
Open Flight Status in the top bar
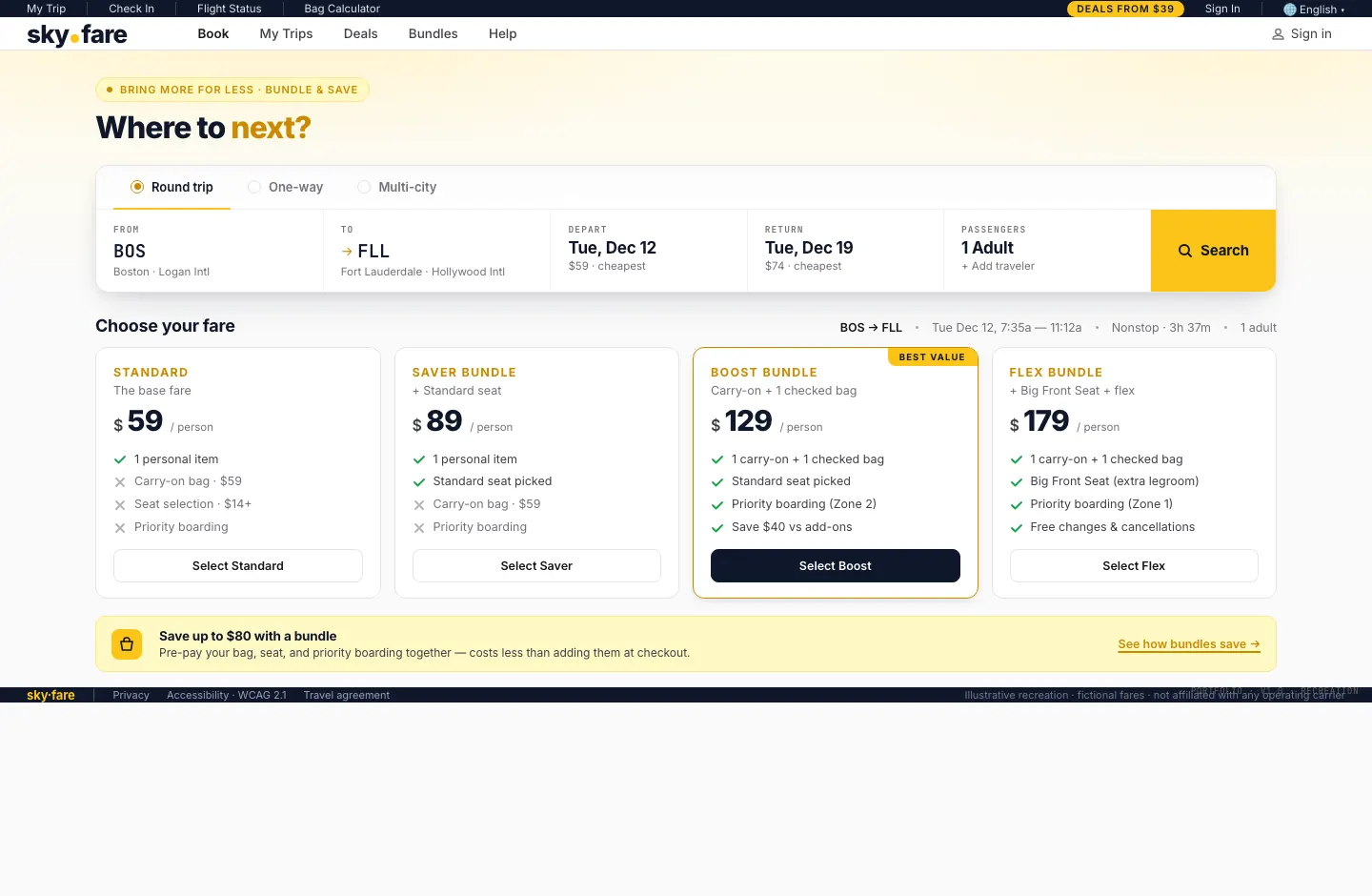coord(229,9)
